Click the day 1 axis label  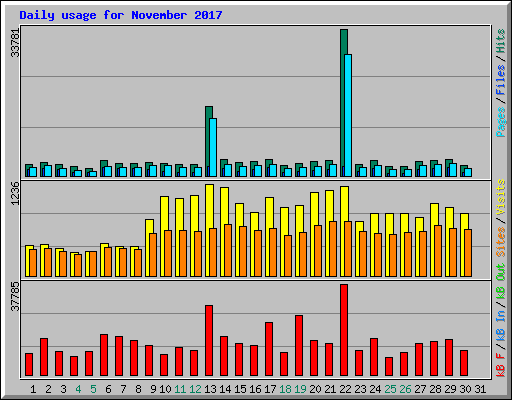pyautogui.click(x=33, y=389)
